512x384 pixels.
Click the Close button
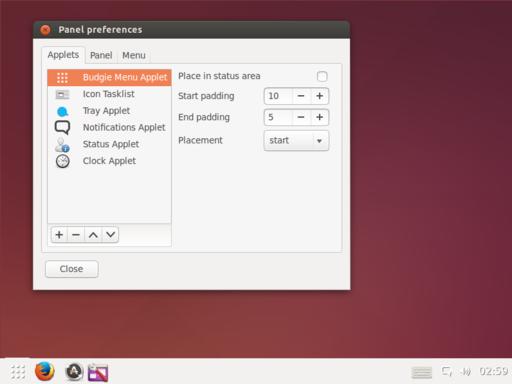[72, 269]
